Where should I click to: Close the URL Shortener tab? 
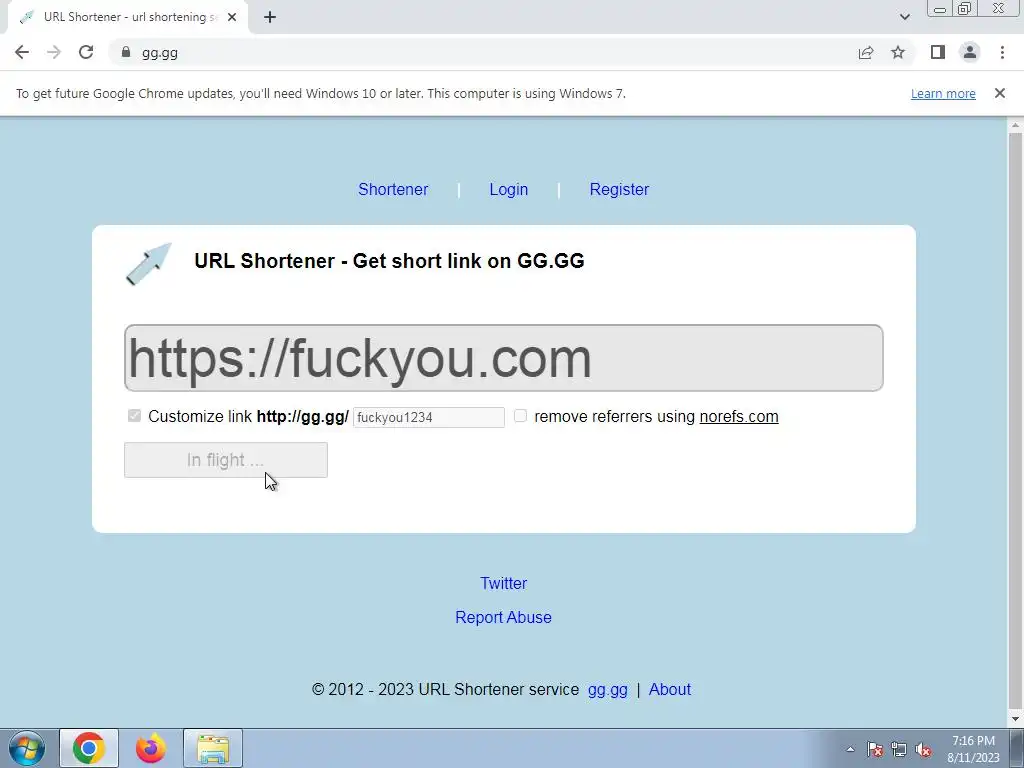coord(232,17)
